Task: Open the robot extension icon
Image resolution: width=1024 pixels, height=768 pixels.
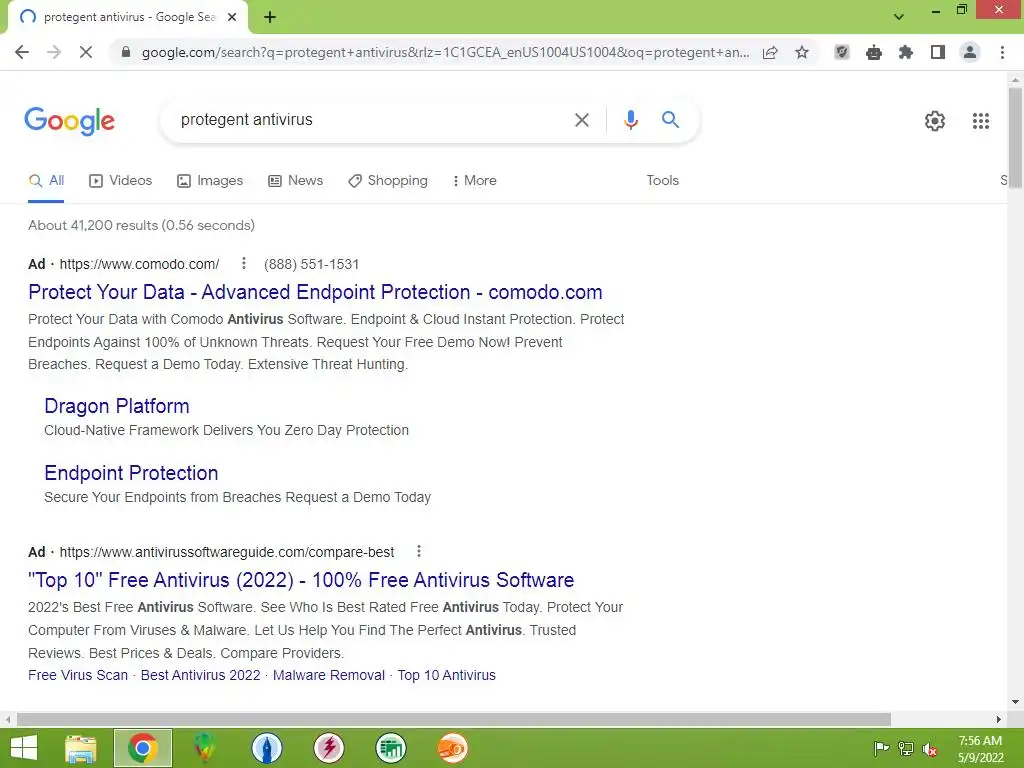Action: [x=874, y=52]
